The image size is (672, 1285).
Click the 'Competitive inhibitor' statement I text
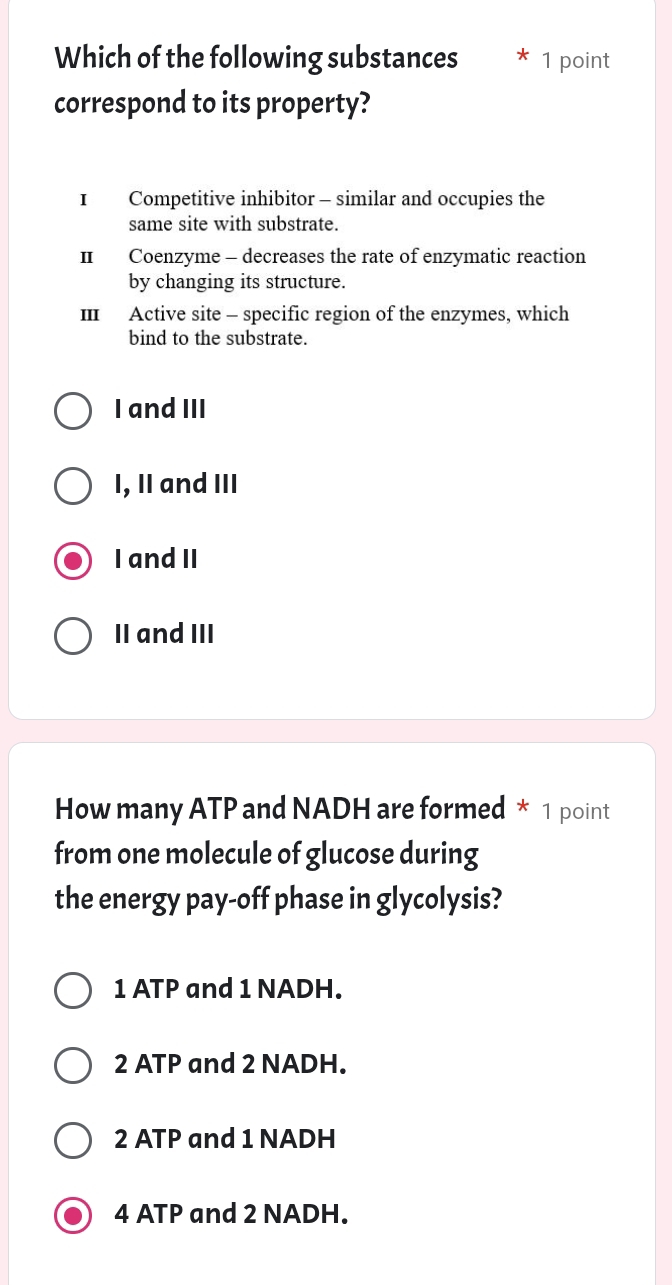(336, 210)
